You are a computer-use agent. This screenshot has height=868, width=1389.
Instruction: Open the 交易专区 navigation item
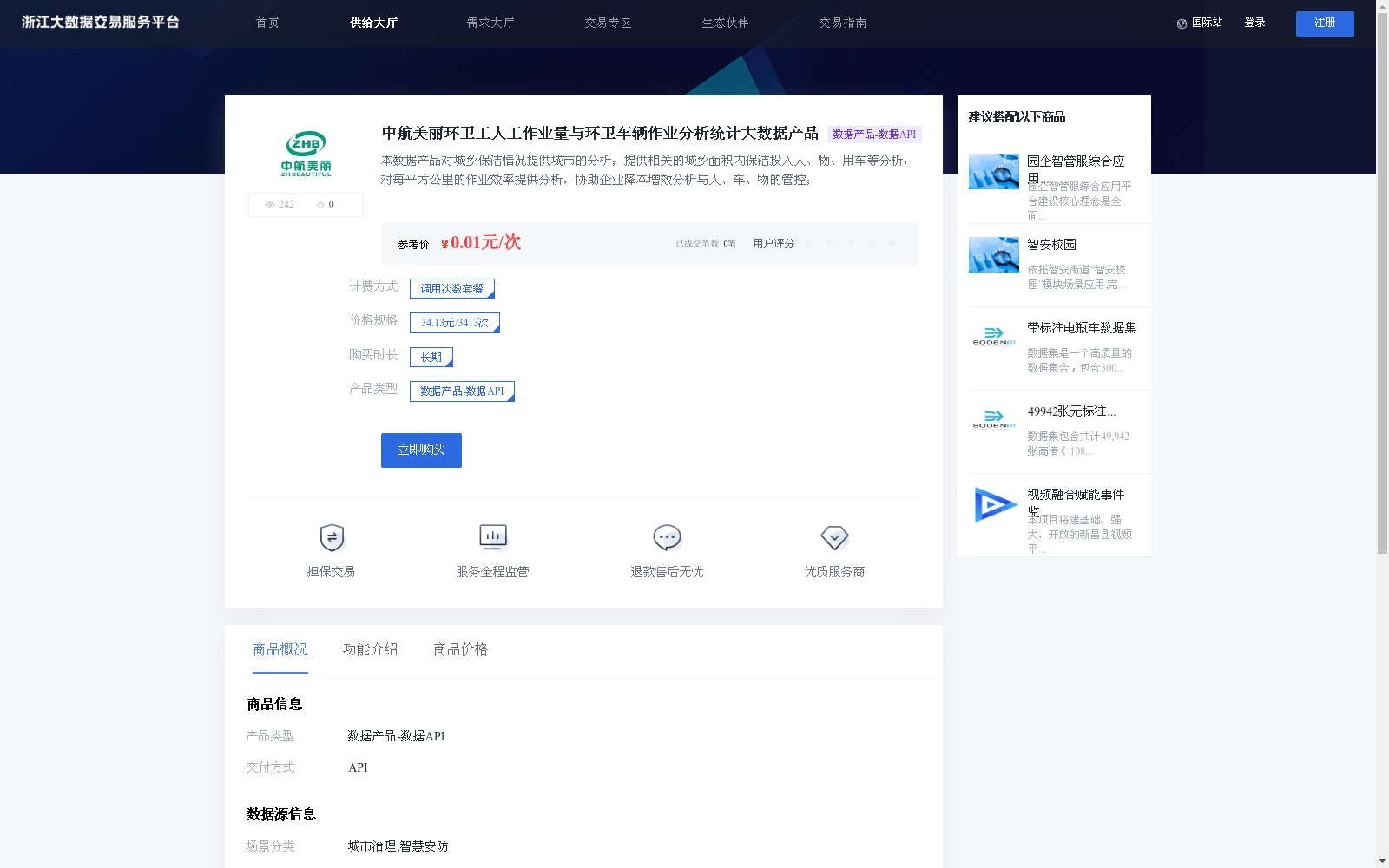point(608,23)
